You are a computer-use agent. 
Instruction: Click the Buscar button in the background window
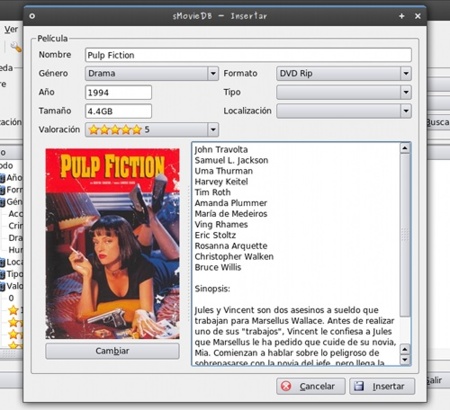click(438, 122)
